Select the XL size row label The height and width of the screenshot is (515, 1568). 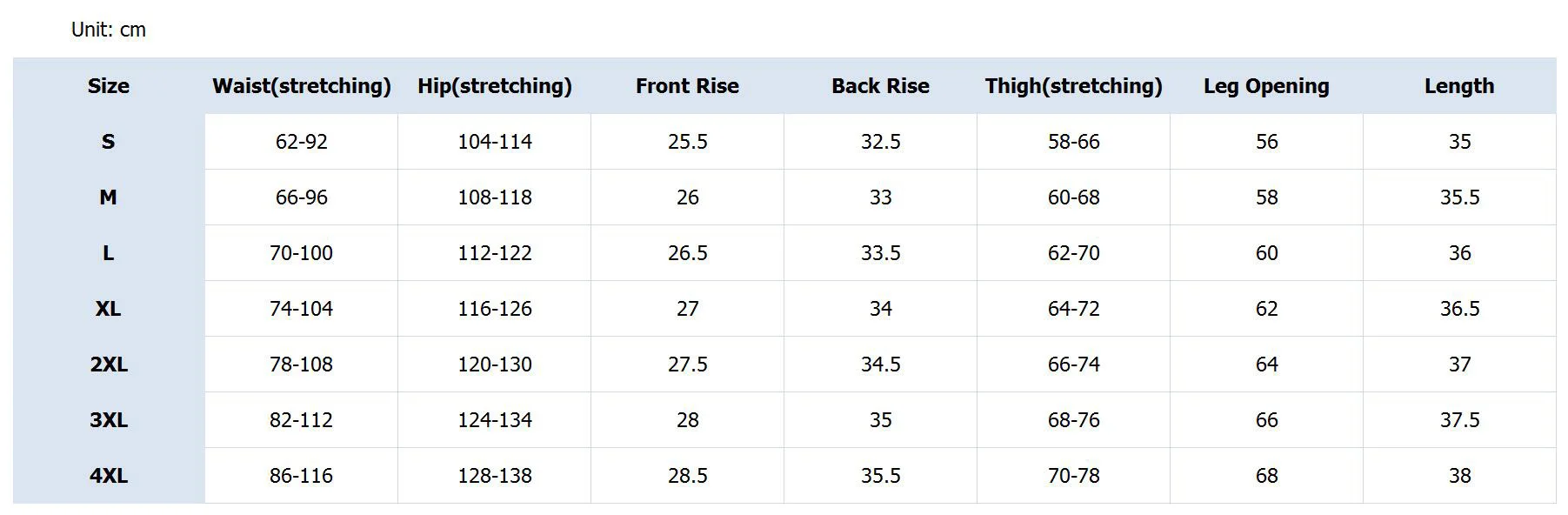pyautogui.click(x=109, y=309)
